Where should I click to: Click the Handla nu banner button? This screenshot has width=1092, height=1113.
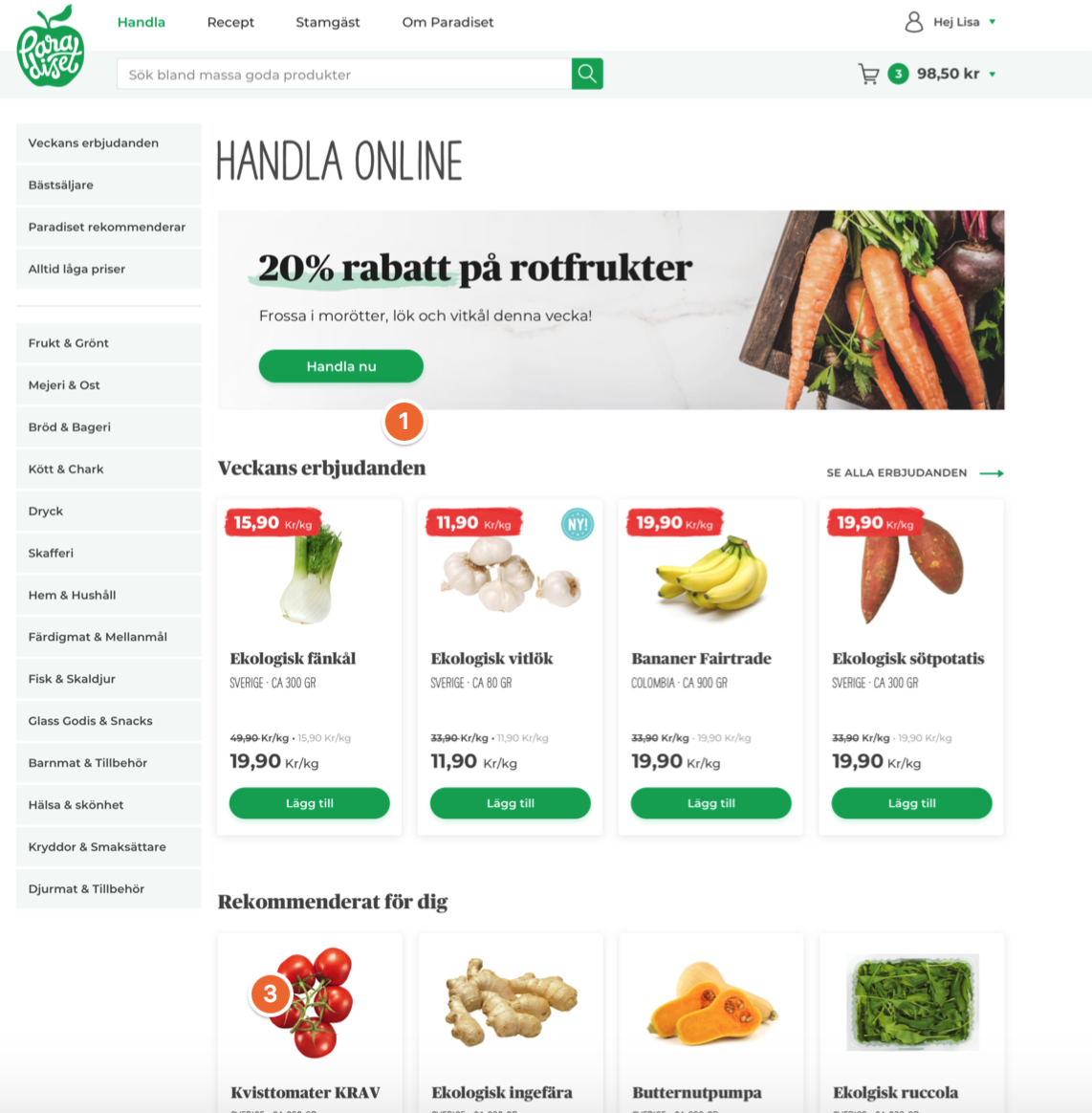pyautogui.click(x=340, y=366)
